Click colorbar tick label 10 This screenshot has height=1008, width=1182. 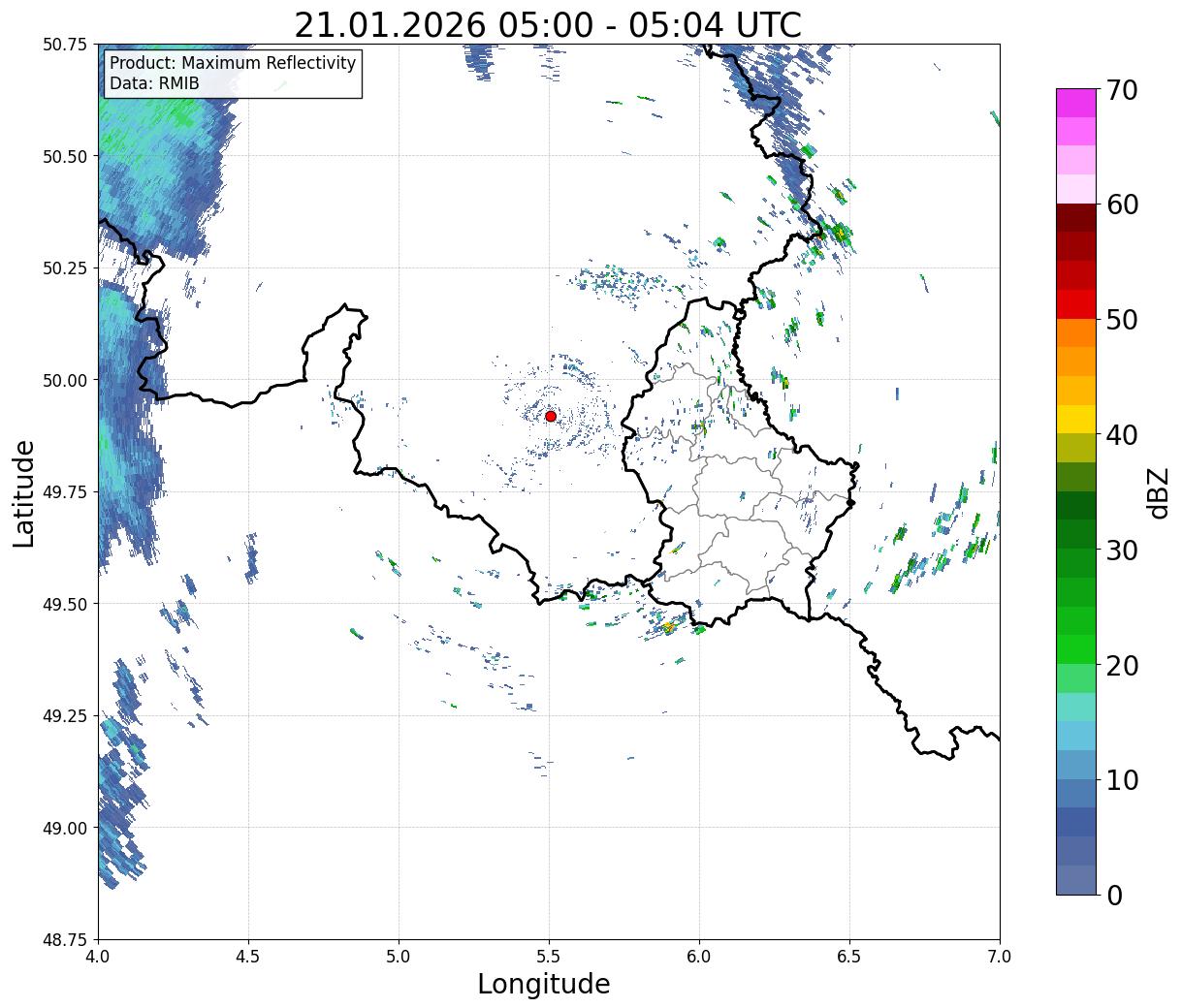pos(1121,779)
